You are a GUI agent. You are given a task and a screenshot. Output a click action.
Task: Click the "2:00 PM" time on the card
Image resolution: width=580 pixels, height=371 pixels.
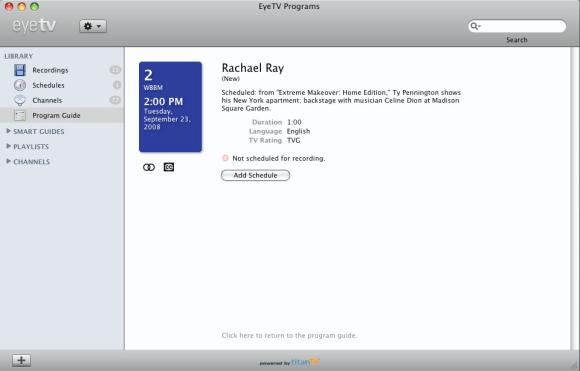coord(163,102)
